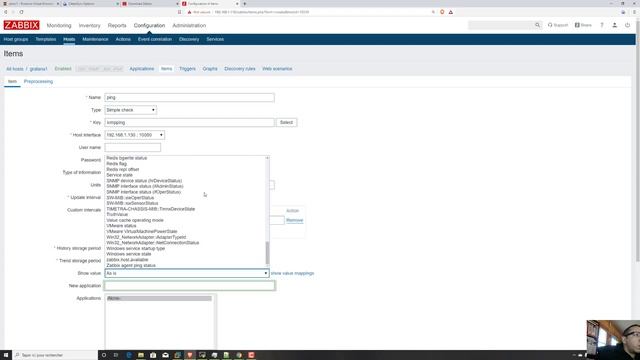
Task: Go to Templates submenu
Action: pos(46,39)
